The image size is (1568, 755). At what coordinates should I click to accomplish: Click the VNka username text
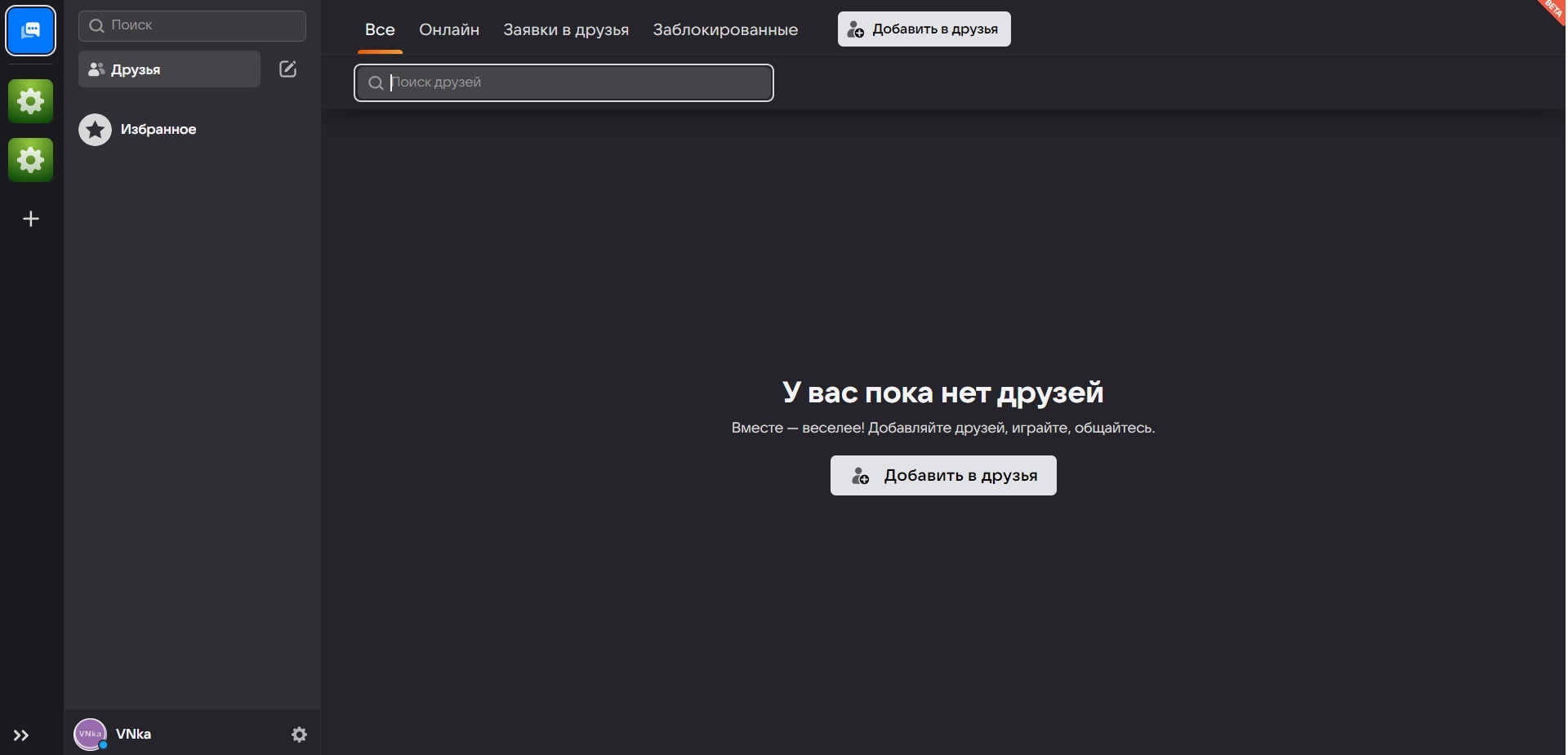tap(133, 735)
